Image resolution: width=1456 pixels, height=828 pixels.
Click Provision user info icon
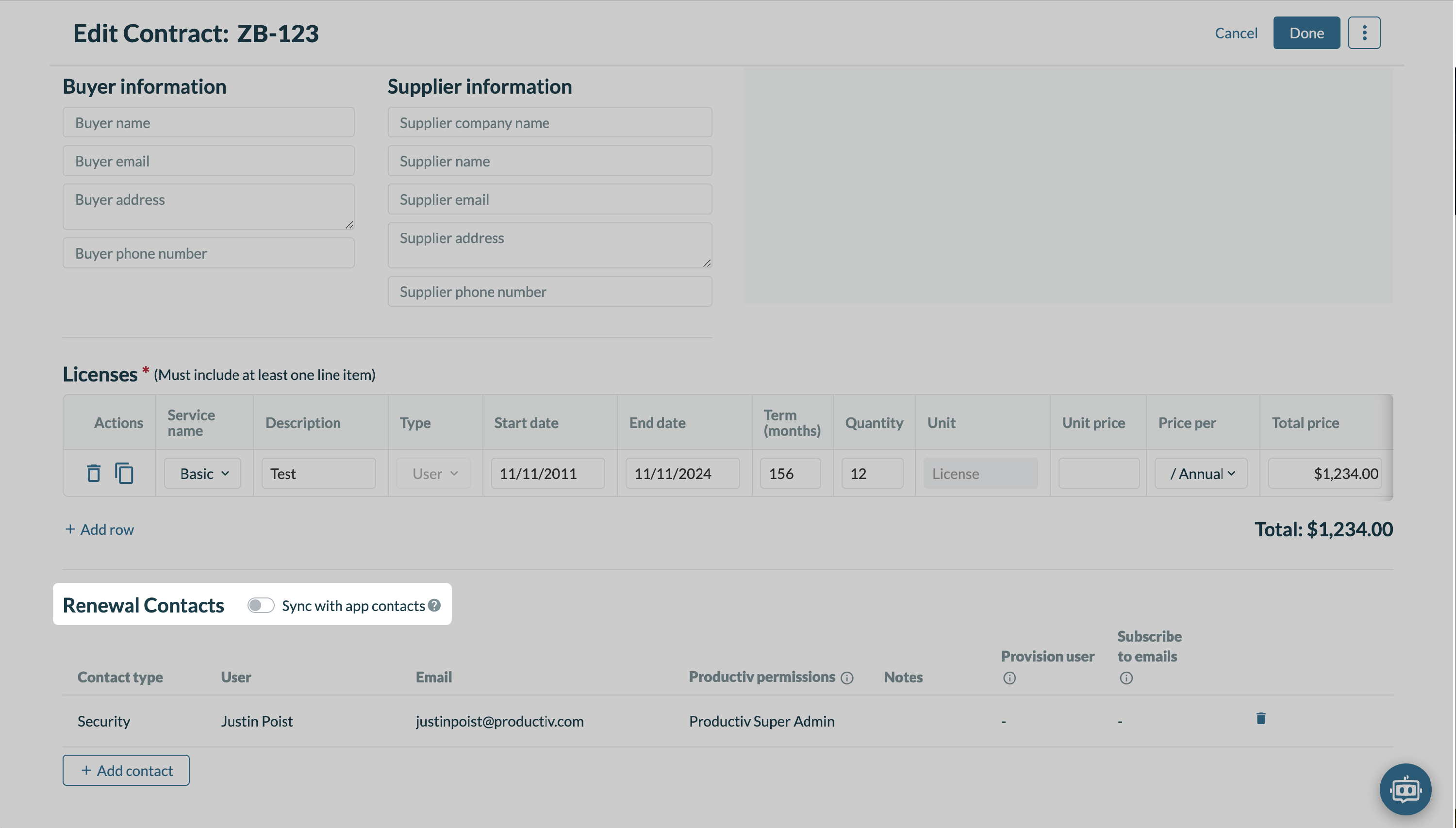click(1009, 677)
